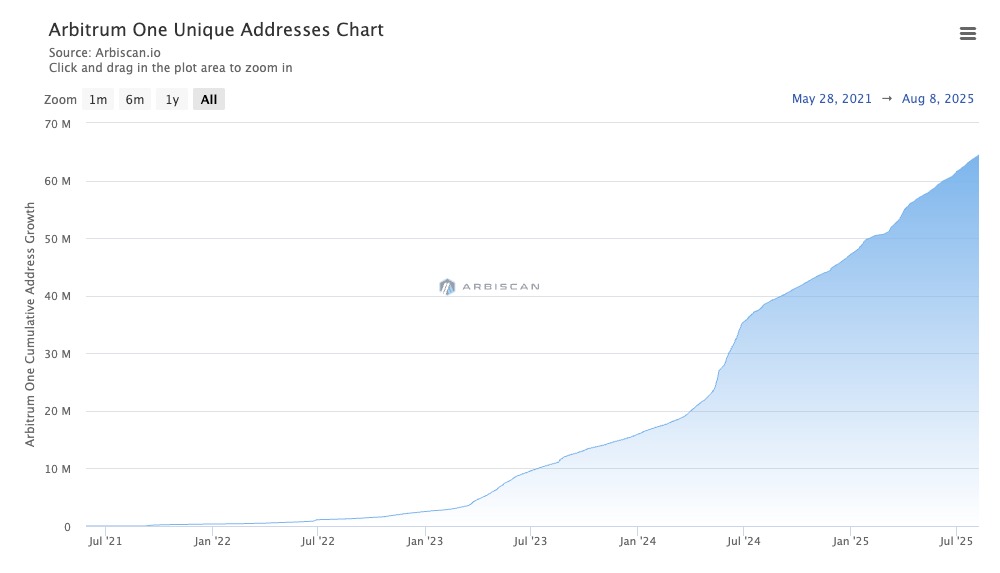
Task: Open the chart context menu hamburger icon
Action: point(967,34)
